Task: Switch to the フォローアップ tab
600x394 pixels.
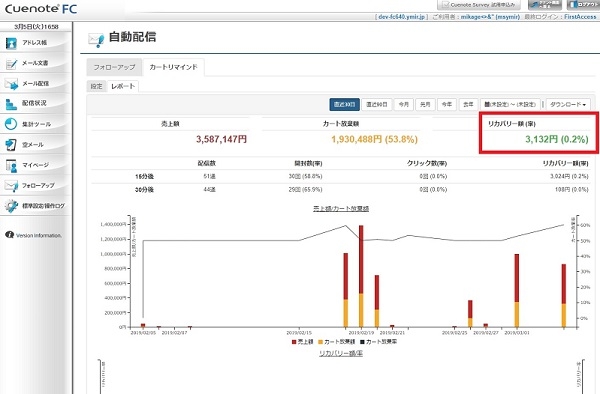Action: click(x=114, y=67)
